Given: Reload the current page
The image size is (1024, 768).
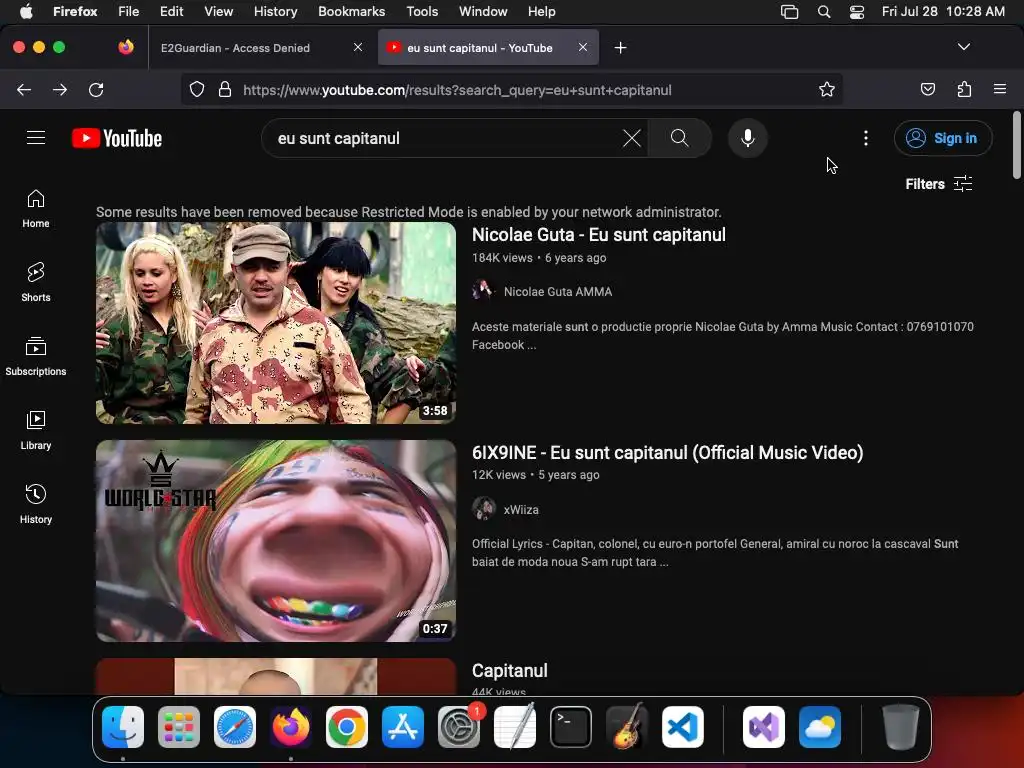Looking at the screenshot, I should coord(96,89).
